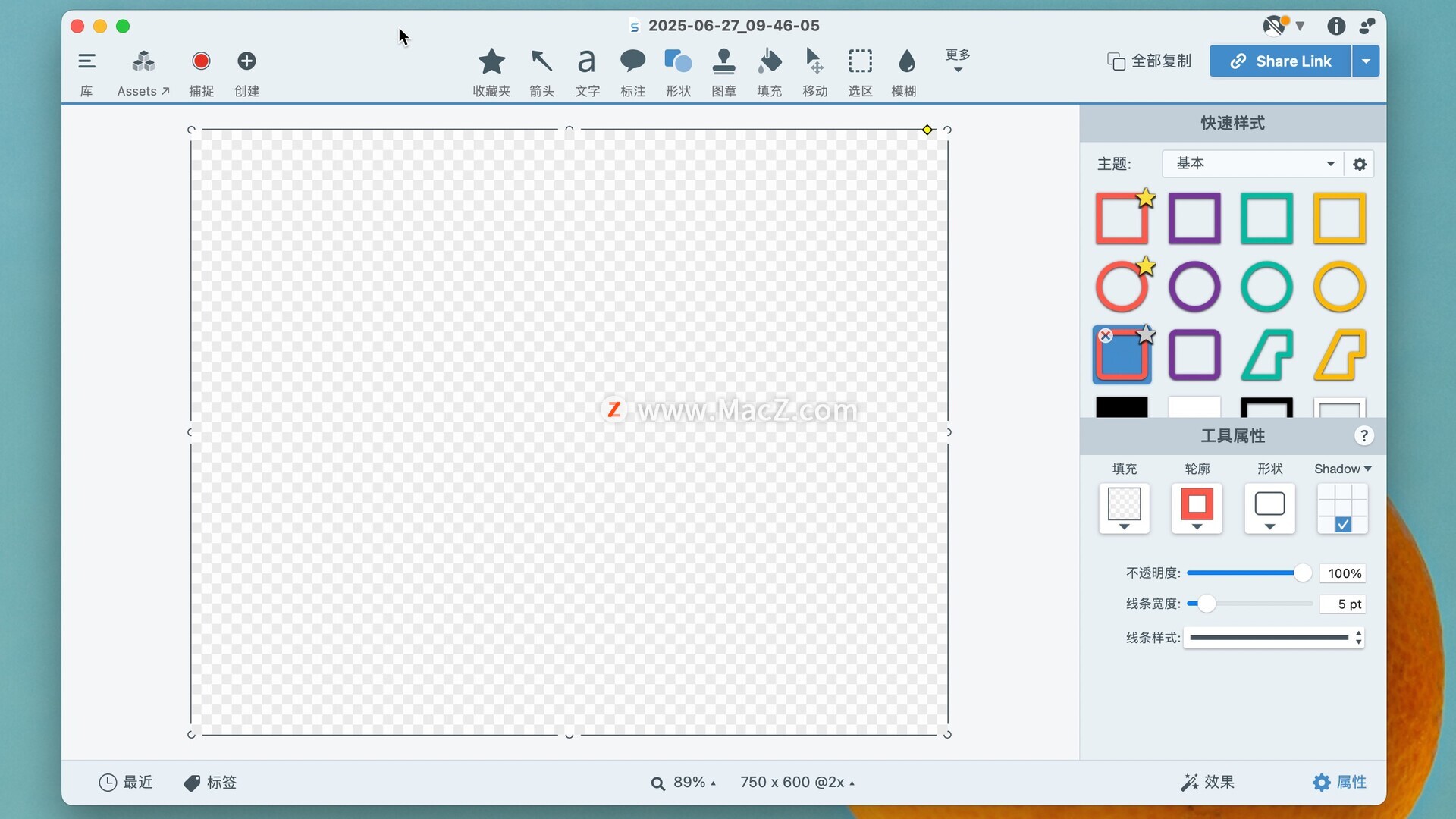Expand the Shadow dropdown label

pyautogui.click(x=1343, y=469)
